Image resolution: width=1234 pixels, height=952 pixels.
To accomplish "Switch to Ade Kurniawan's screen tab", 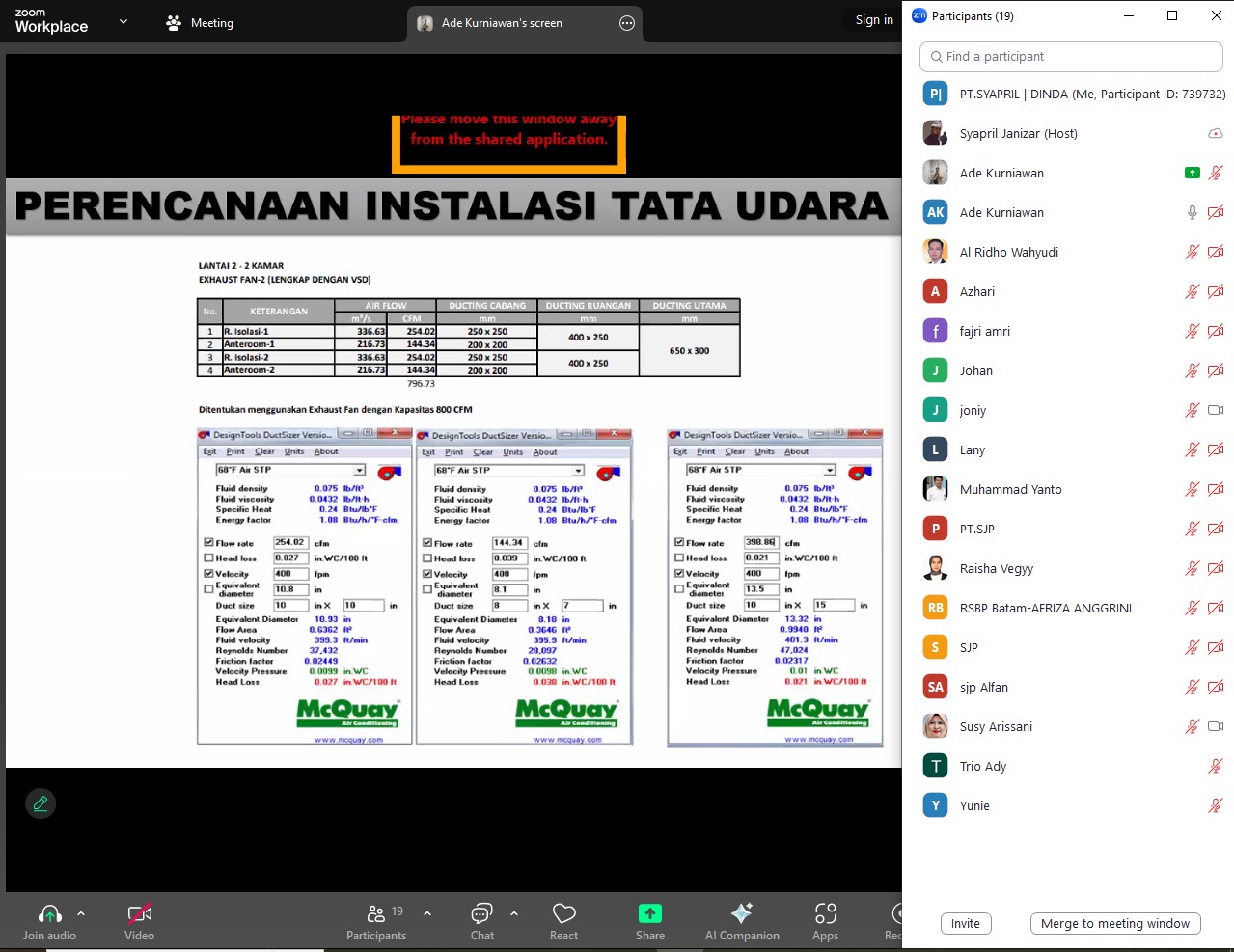I will [502, 23].
